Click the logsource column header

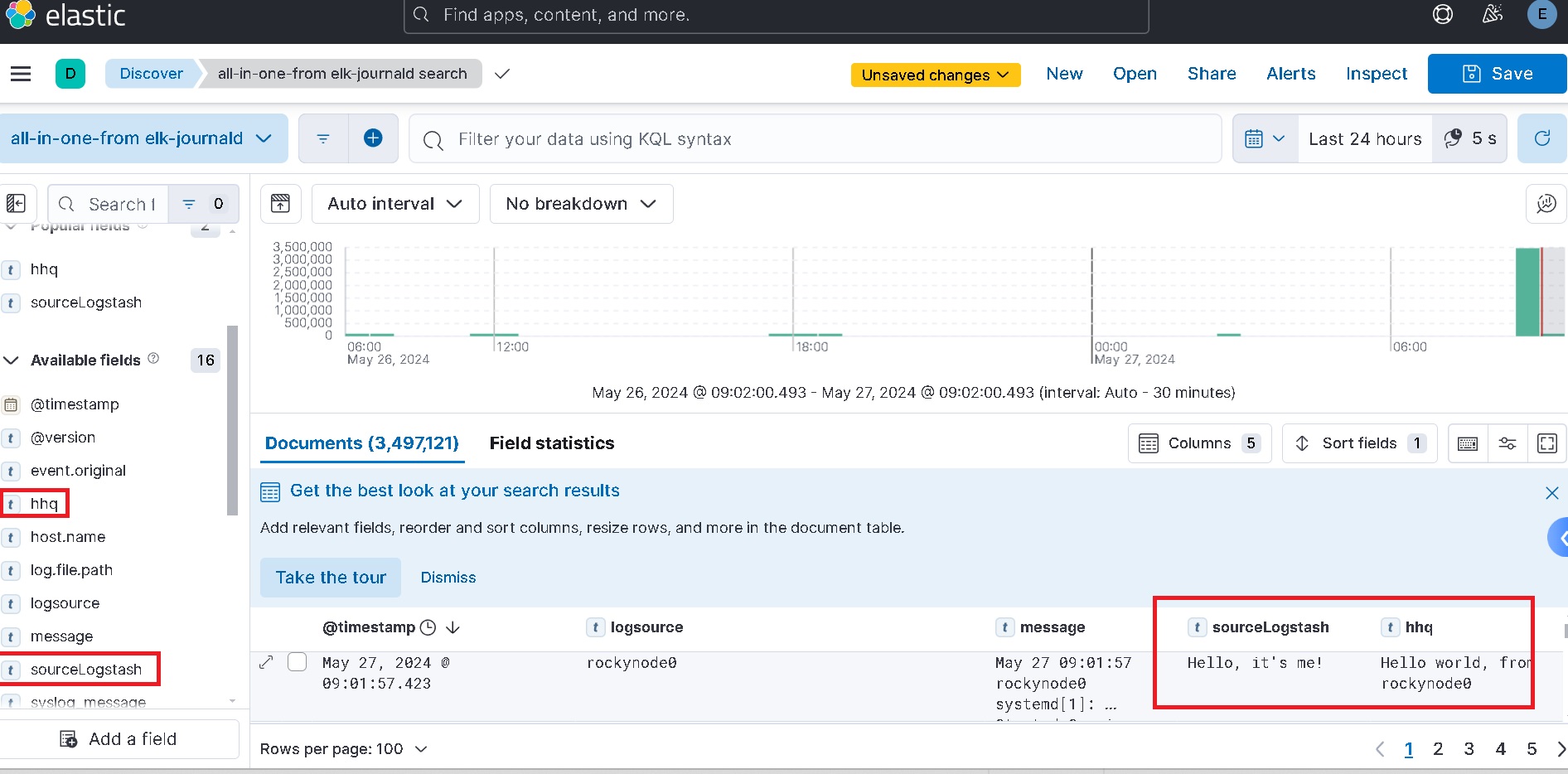pos(647,627)
